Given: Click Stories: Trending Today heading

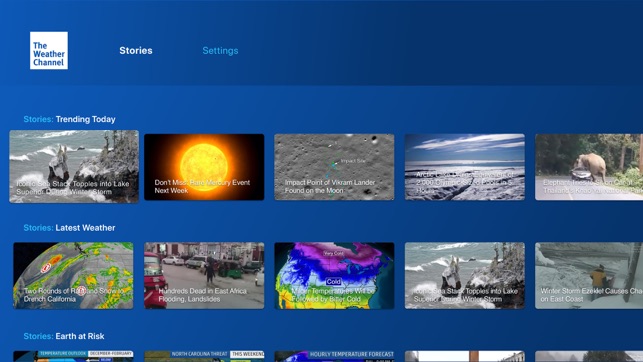Looking at the screenshot, I should 69,119.
